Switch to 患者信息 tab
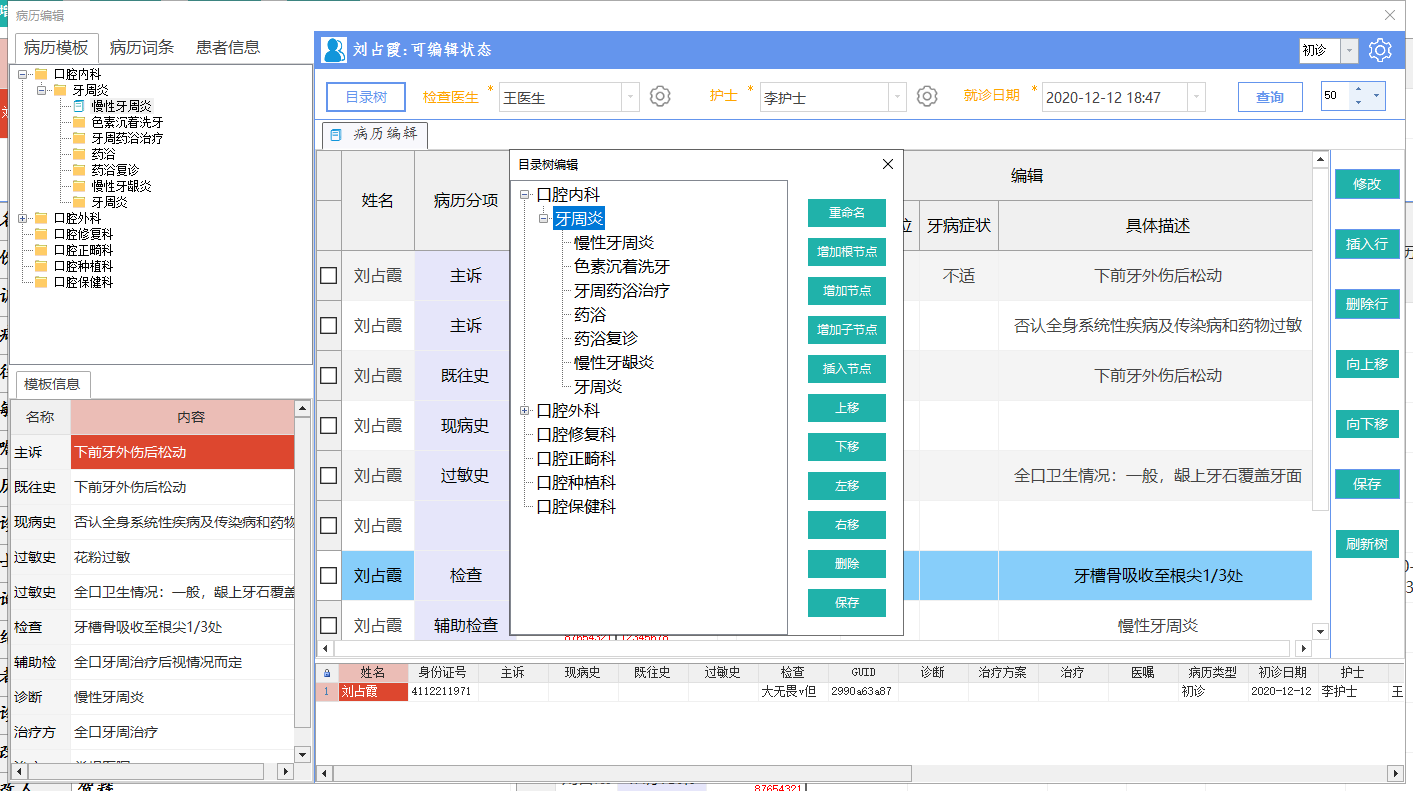The image size is (1413, 791). (x=228, y=47)
